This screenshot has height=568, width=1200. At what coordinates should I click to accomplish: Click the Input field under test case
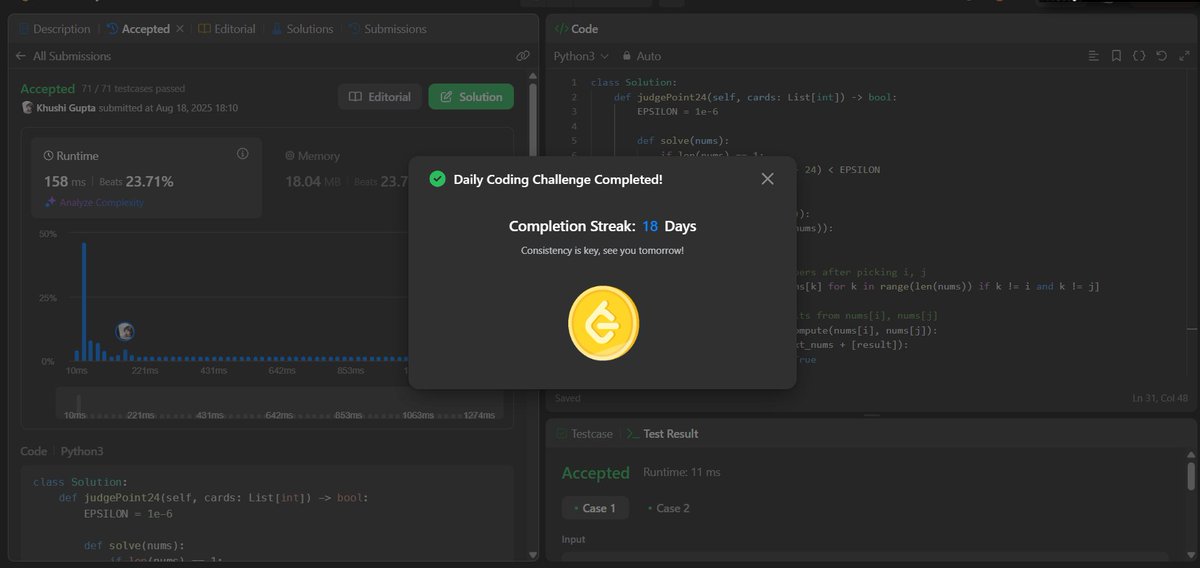click(864, 559)
